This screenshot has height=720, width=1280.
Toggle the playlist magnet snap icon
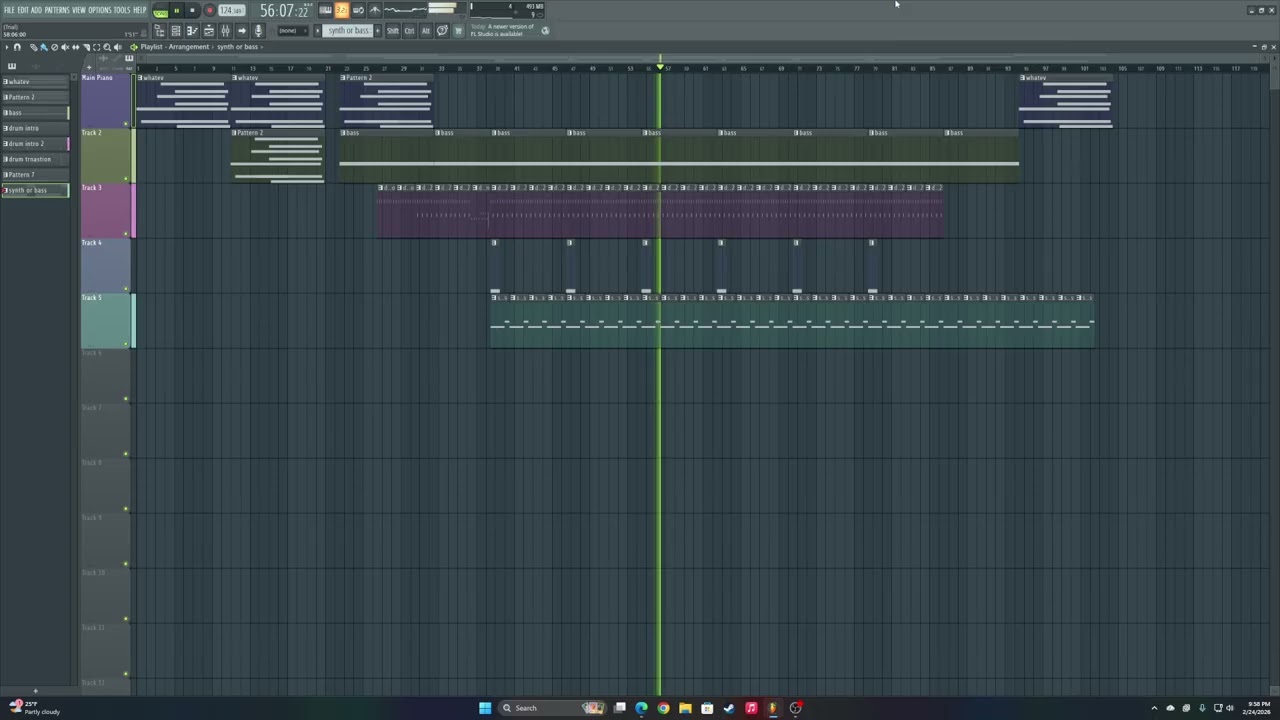17,47
